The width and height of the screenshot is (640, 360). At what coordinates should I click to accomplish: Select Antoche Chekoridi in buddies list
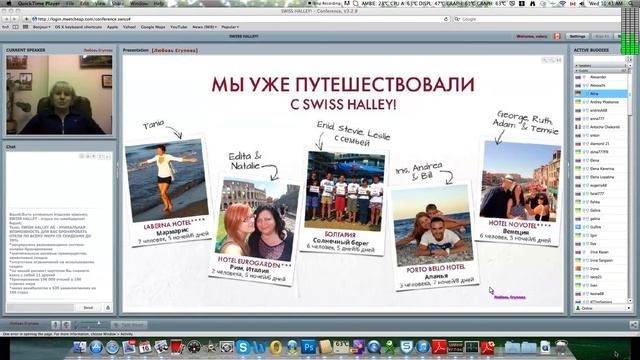[601, 127]
